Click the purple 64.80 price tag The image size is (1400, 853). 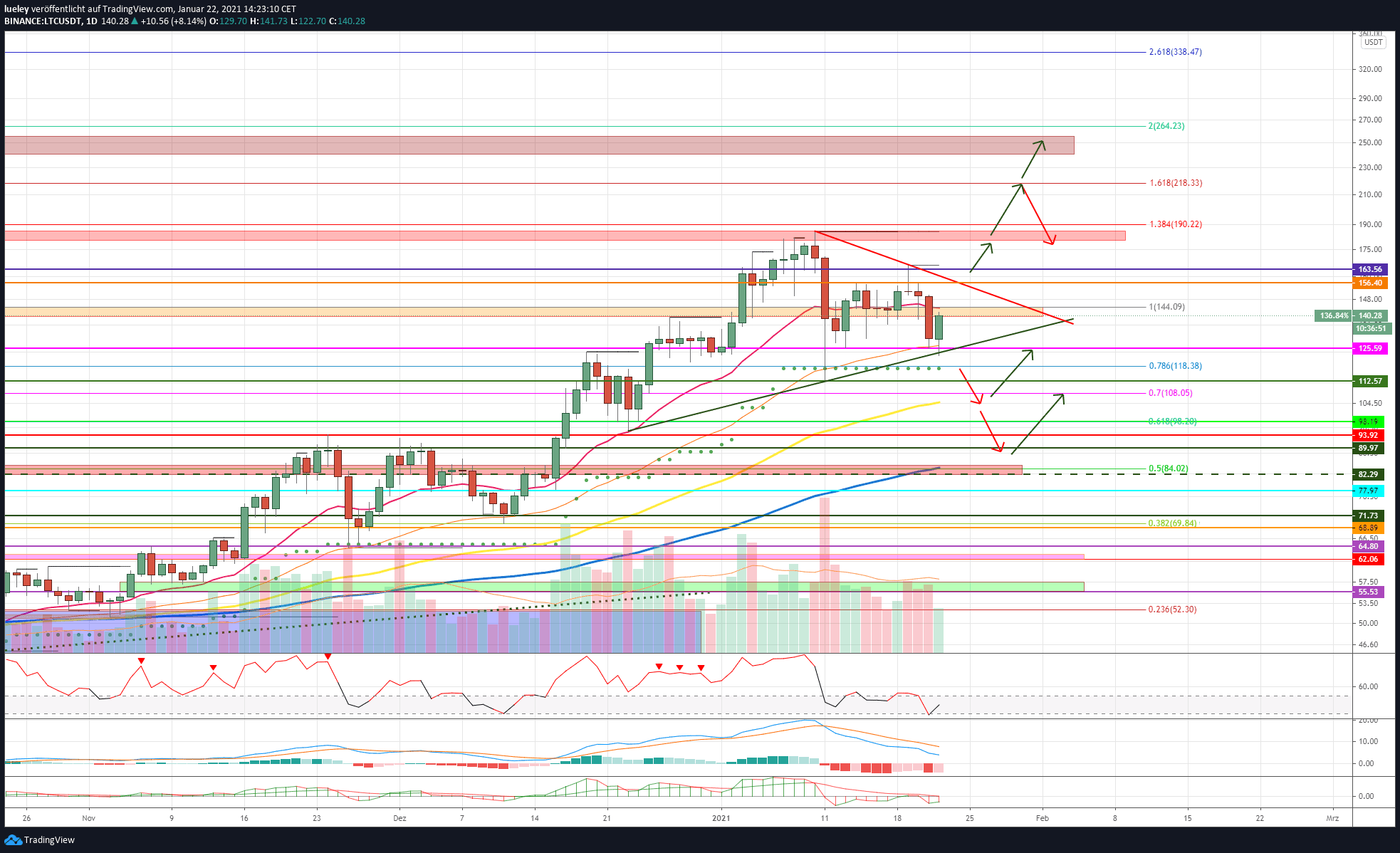[1368, 547]
